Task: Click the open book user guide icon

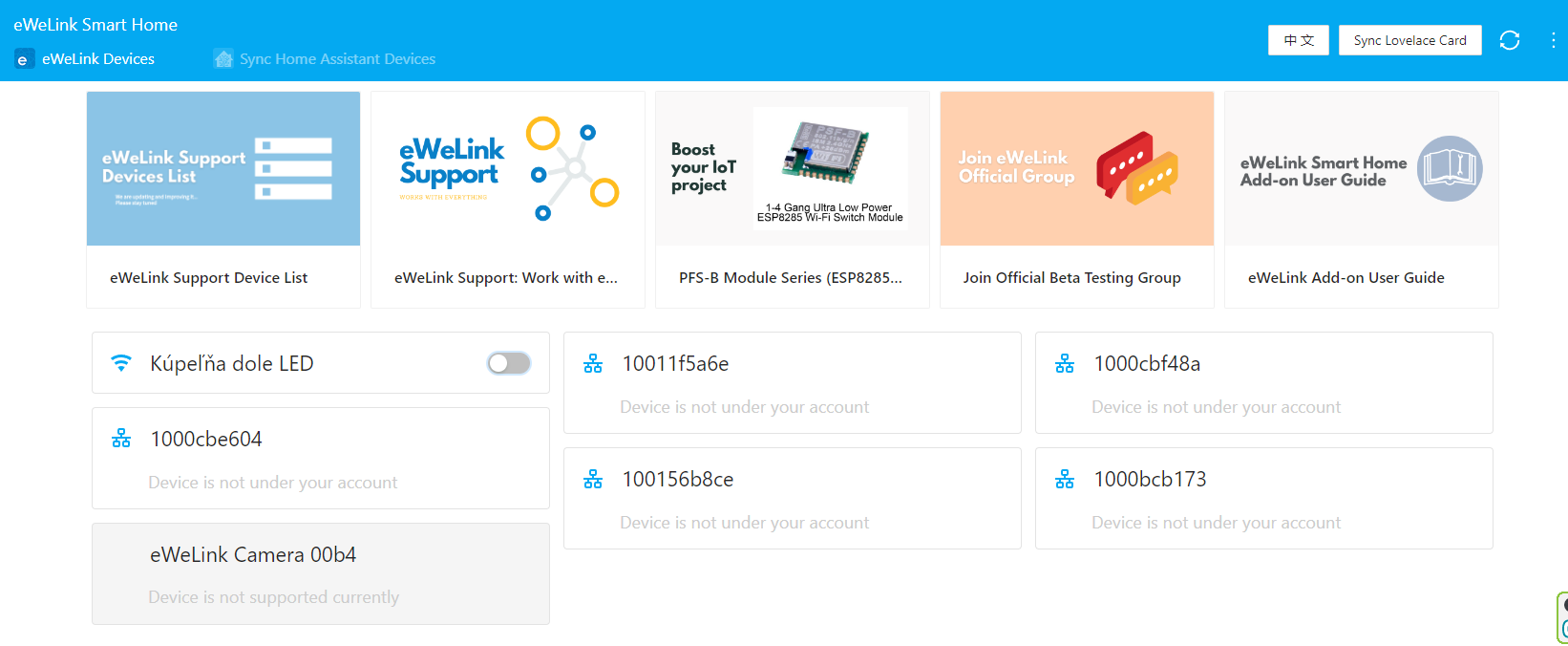Action: (1450, 168)
